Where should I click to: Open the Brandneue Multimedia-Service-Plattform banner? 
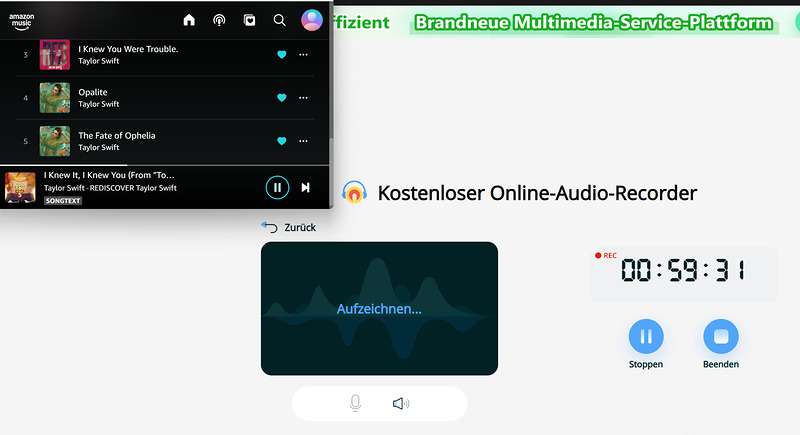(x=594, y=23)
